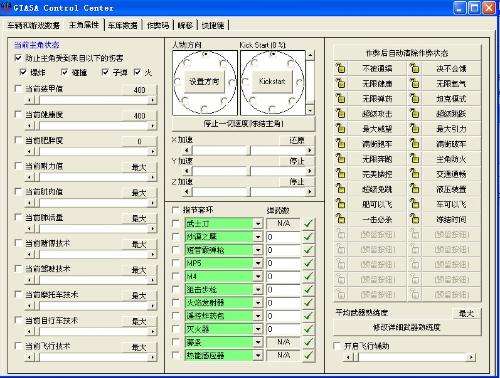Open the 武士刀 weapon dropdown
This screenshot has height=378, width=500.
point(258,223)
